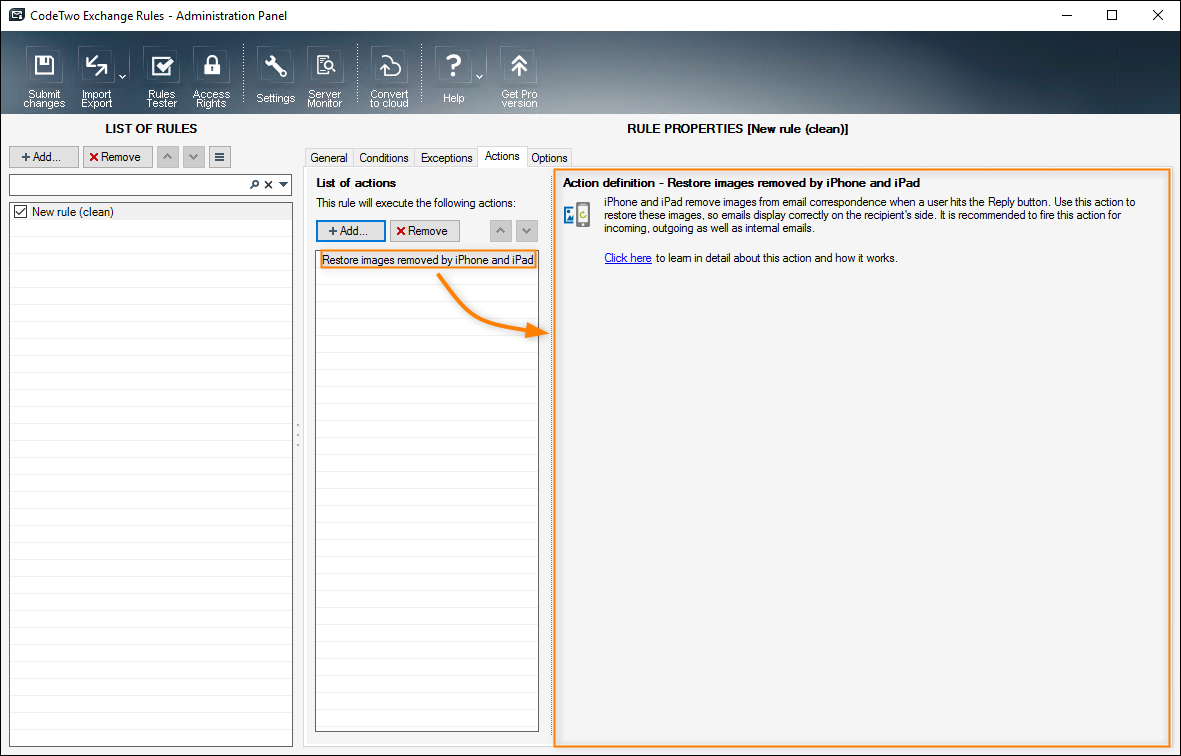Move selected action down
The height and width of the screenshot is (756, 1181).
pos(526,230)
